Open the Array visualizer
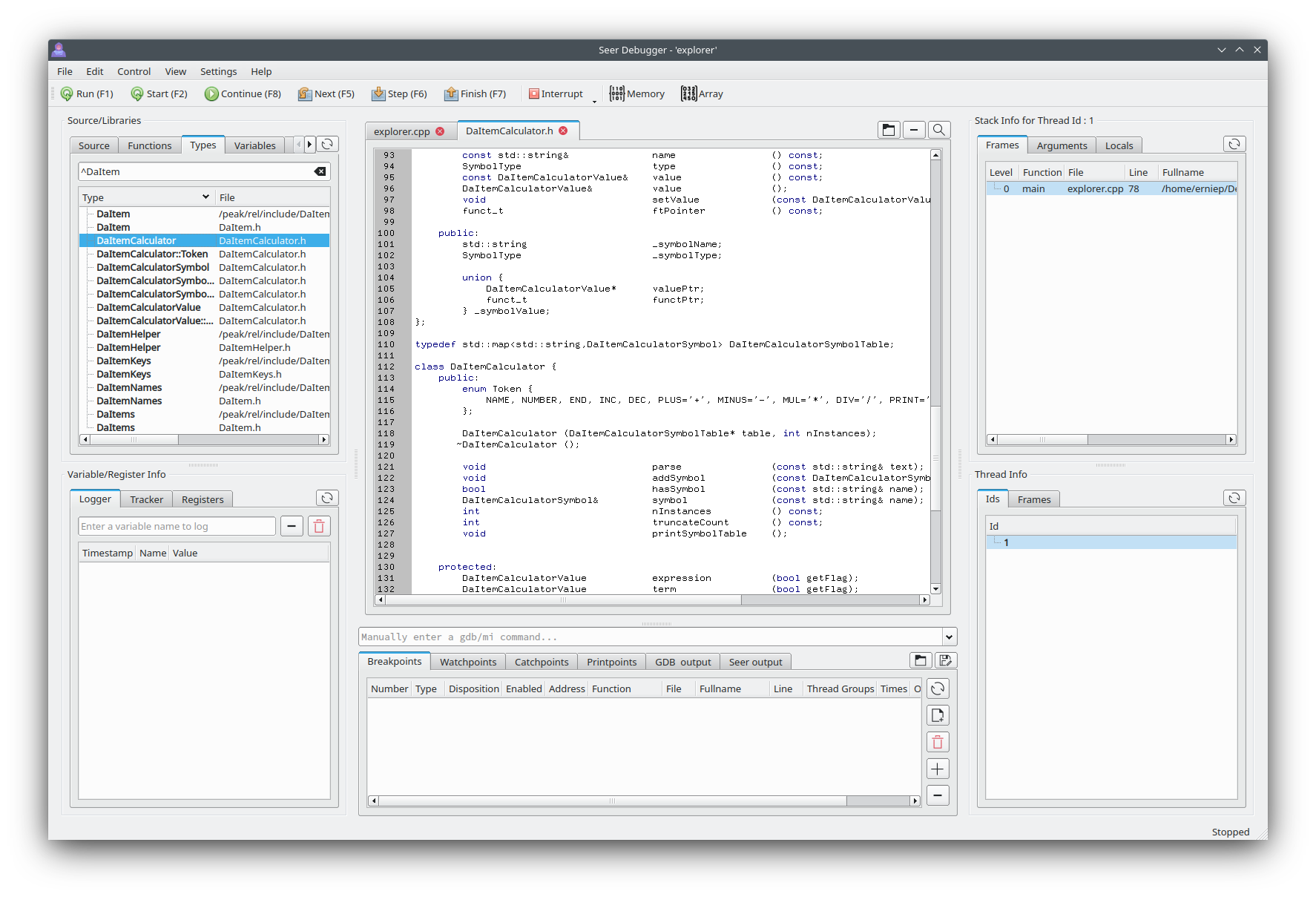 [x=701, y=94]
